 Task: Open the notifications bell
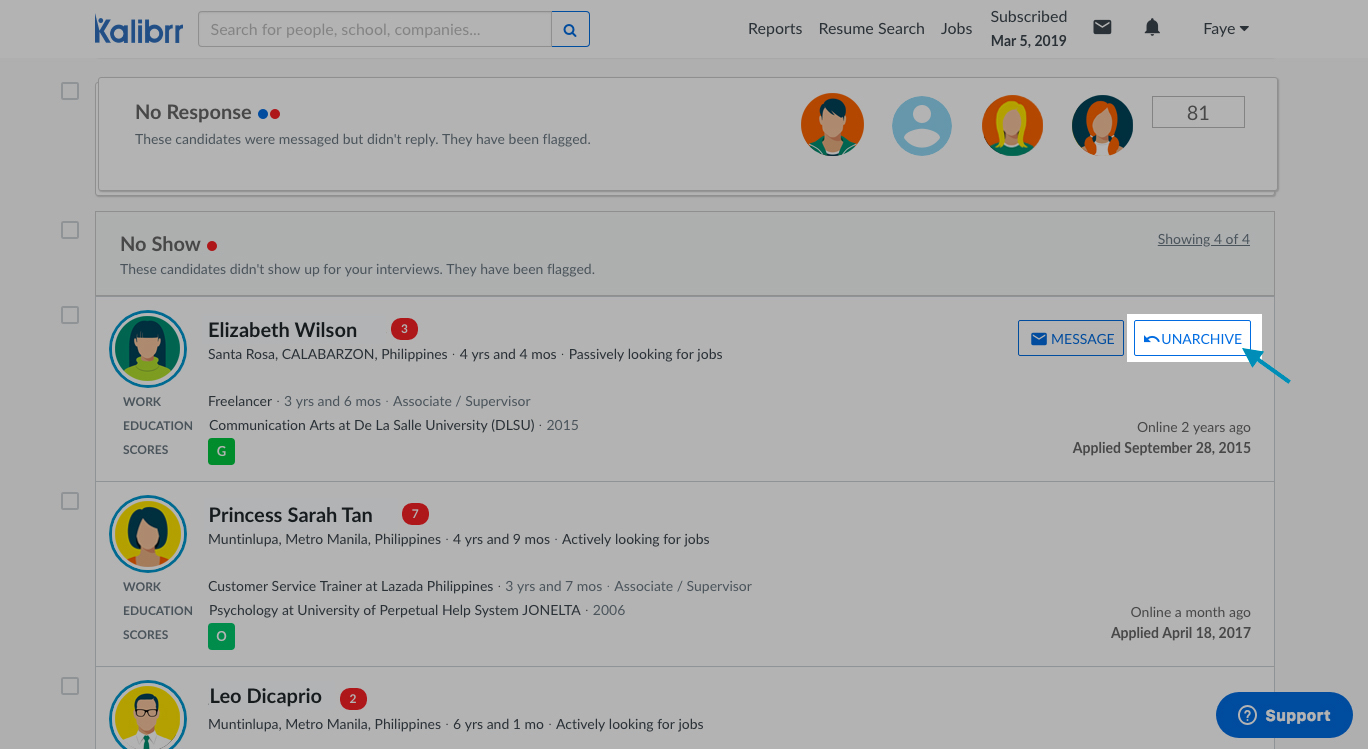(x=1152, y=28)
